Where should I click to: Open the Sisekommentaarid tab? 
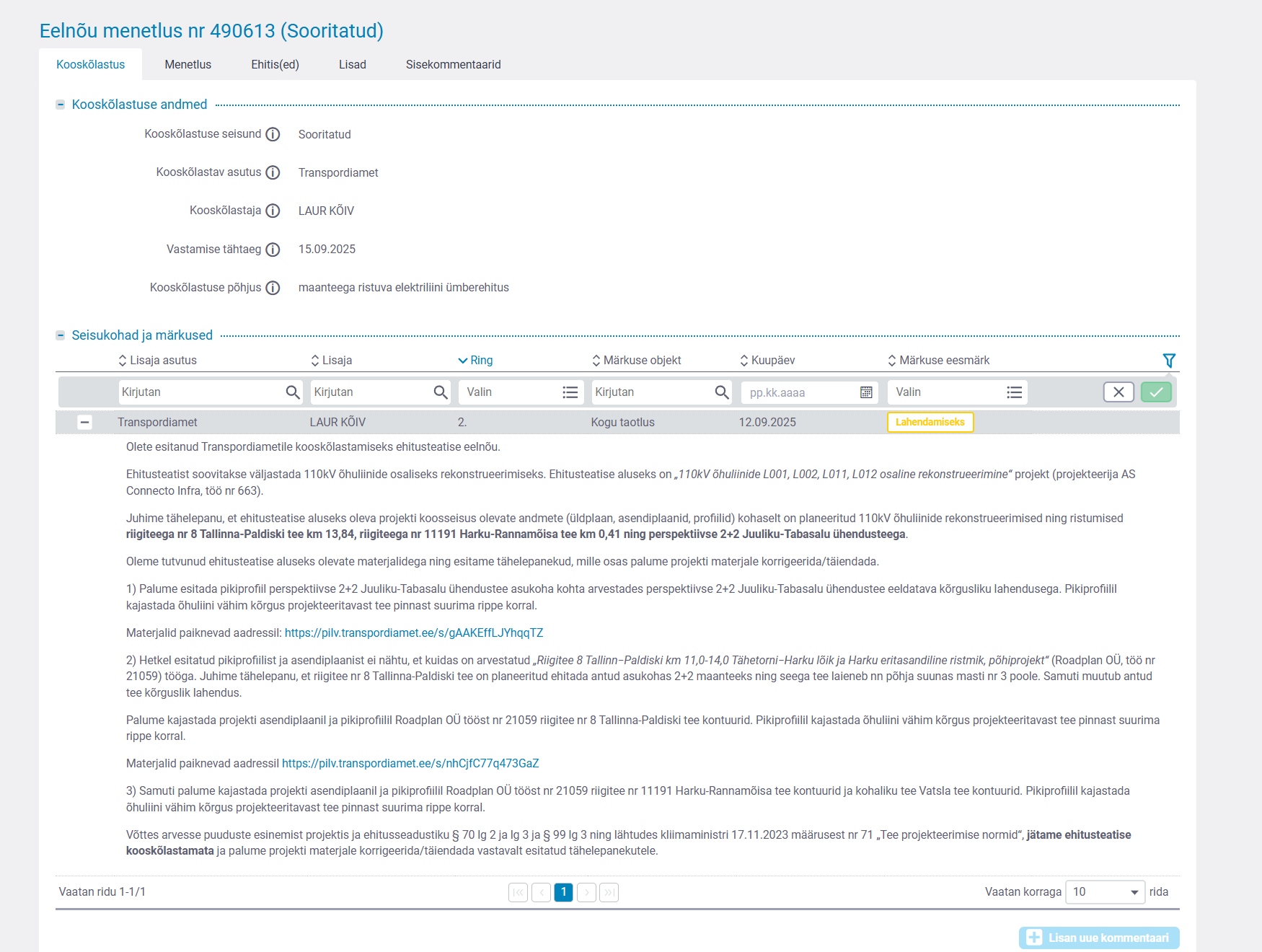(x=453, y=65)
